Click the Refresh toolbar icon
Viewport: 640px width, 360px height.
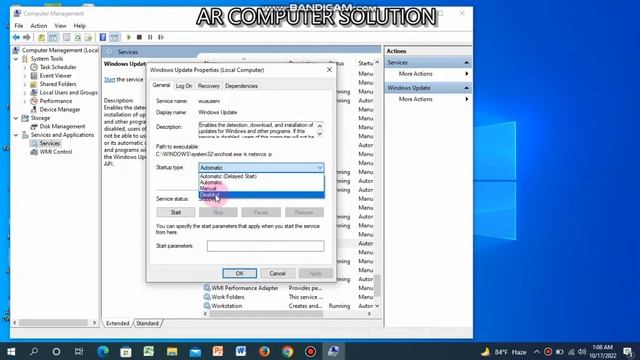[77, 38]
